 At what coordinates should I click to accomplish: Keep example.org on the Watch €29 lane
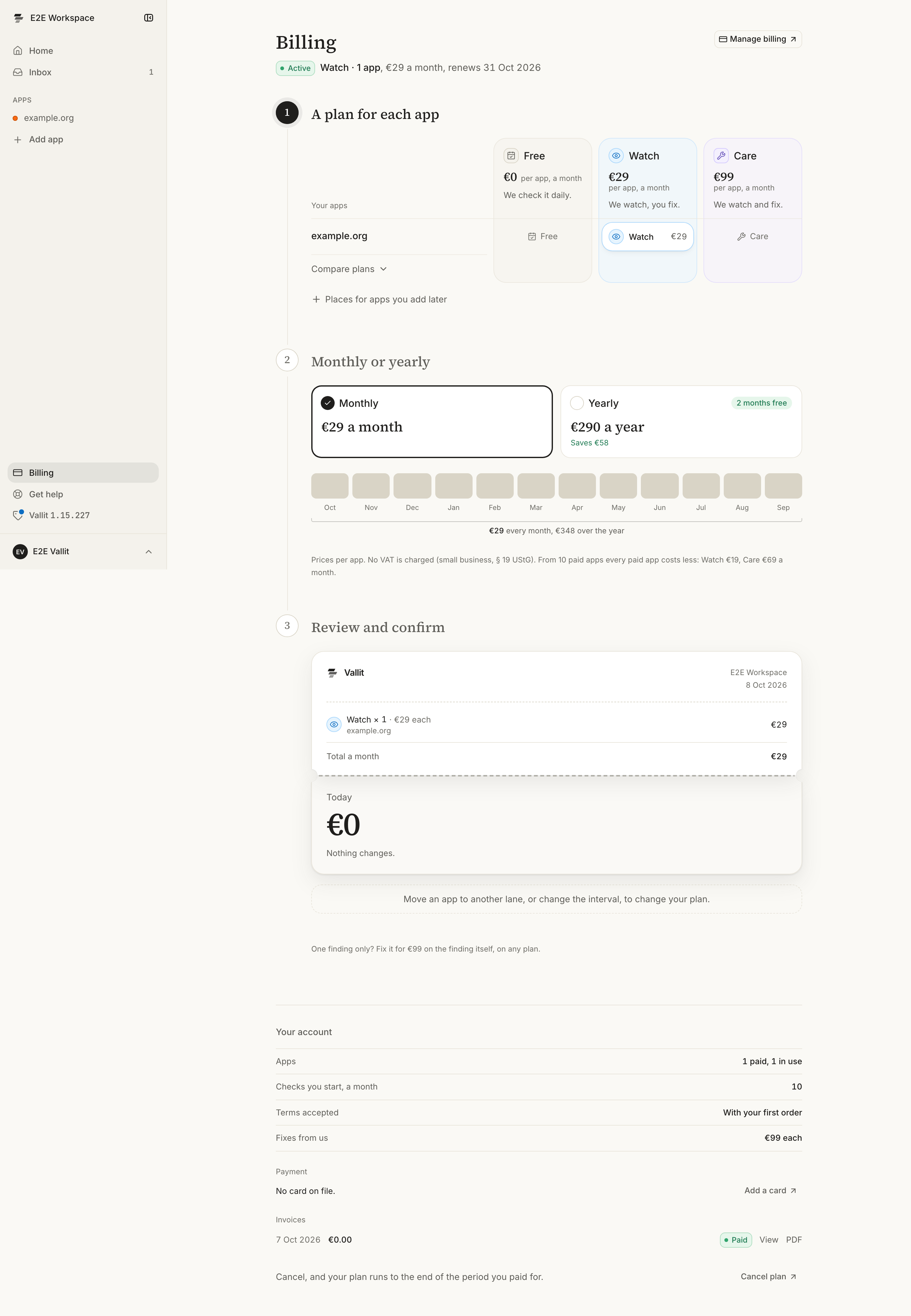[x=647, y=236]
